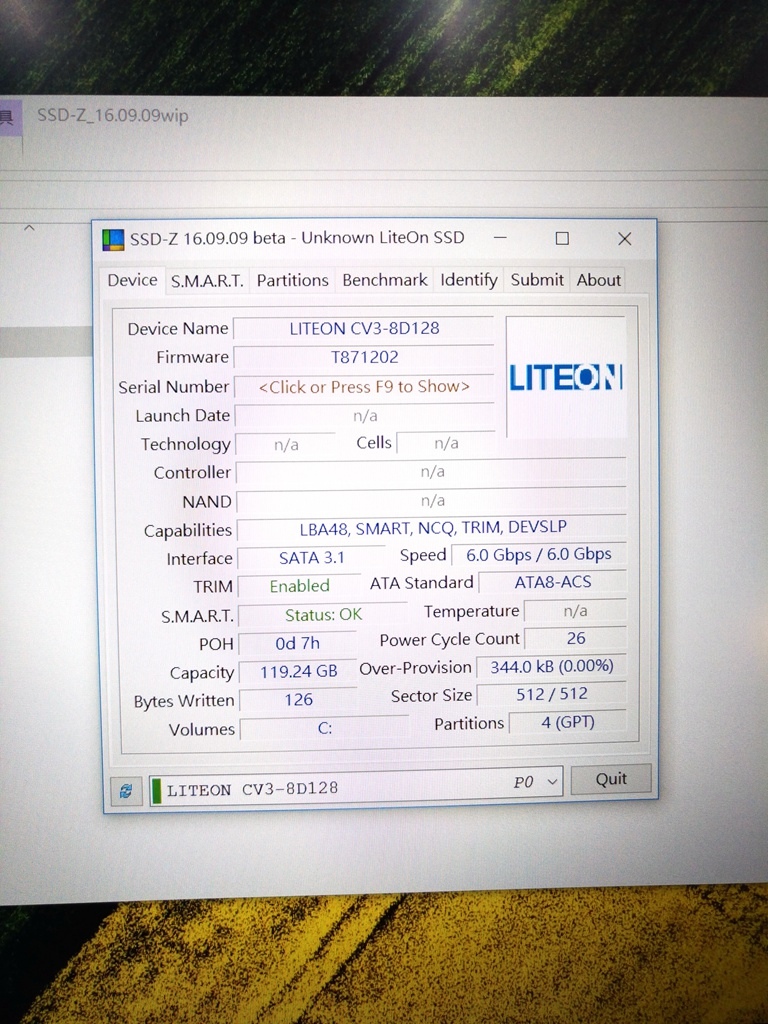
Task: Click the Power Cycle Count value 26
Action: pos(575,638)
